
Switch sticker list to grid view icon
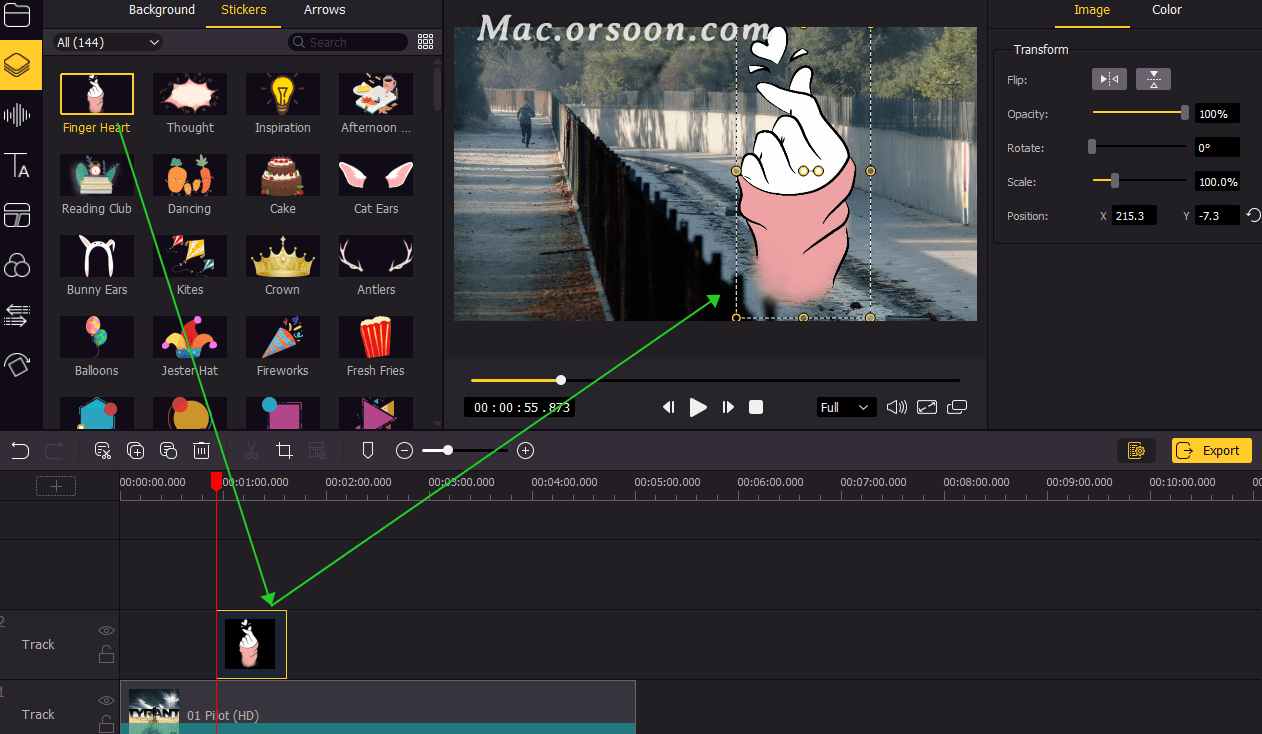(x=425, y=42)
